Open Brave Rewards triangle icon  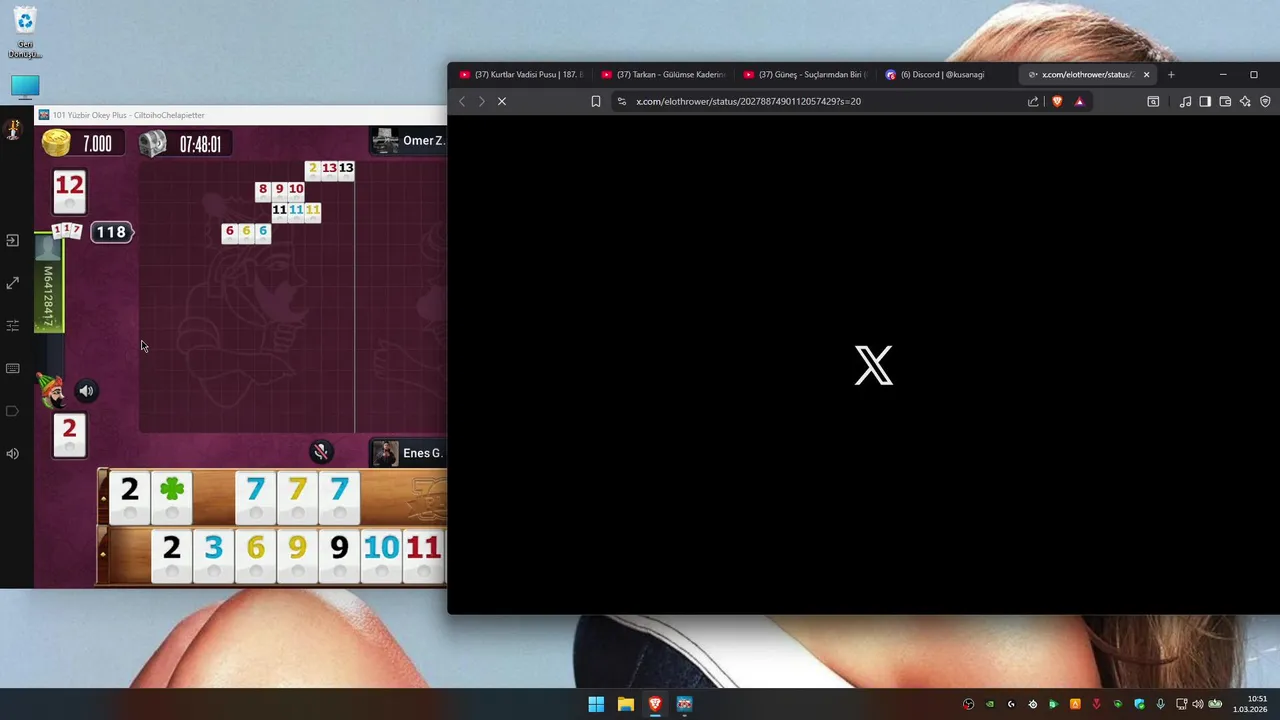click(1079, 101)
